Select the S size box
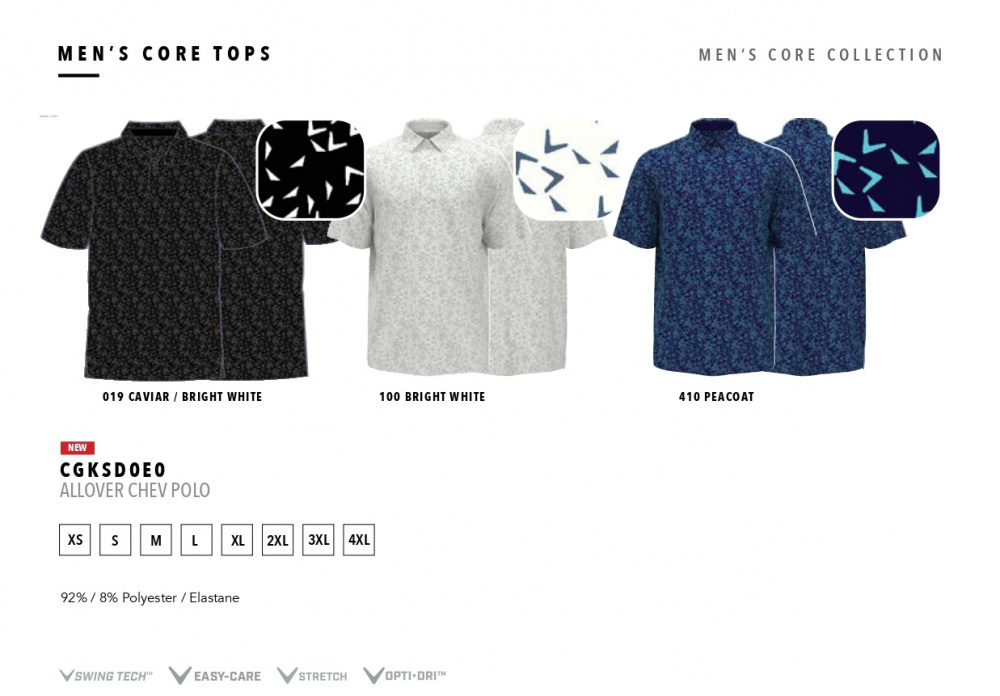Image resolution: width=1000 pixels, height=696 pixels. 115,540
